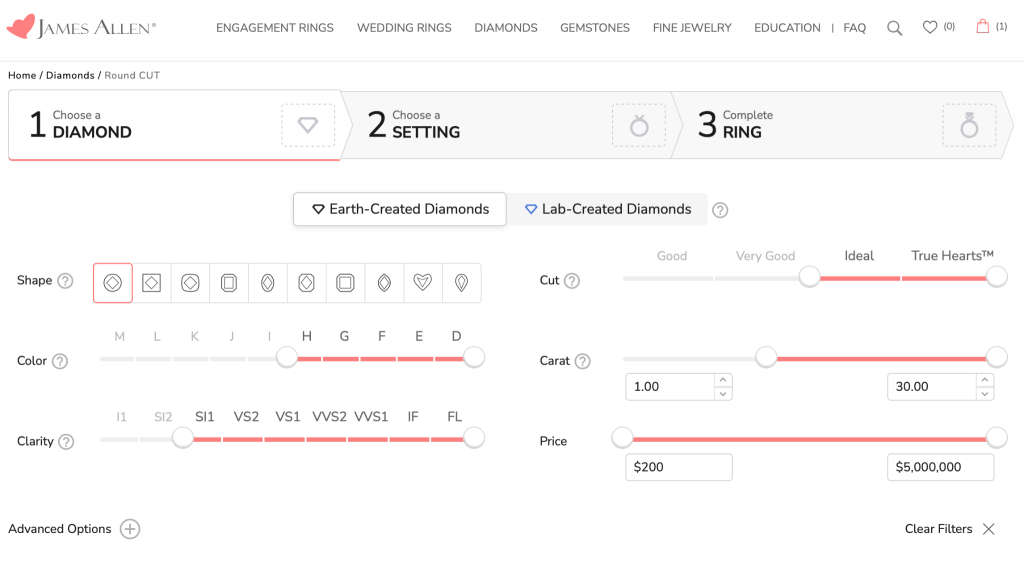Open the wishlist heart icon
This screenshot has width=1024, height=564.
point(930,27)
